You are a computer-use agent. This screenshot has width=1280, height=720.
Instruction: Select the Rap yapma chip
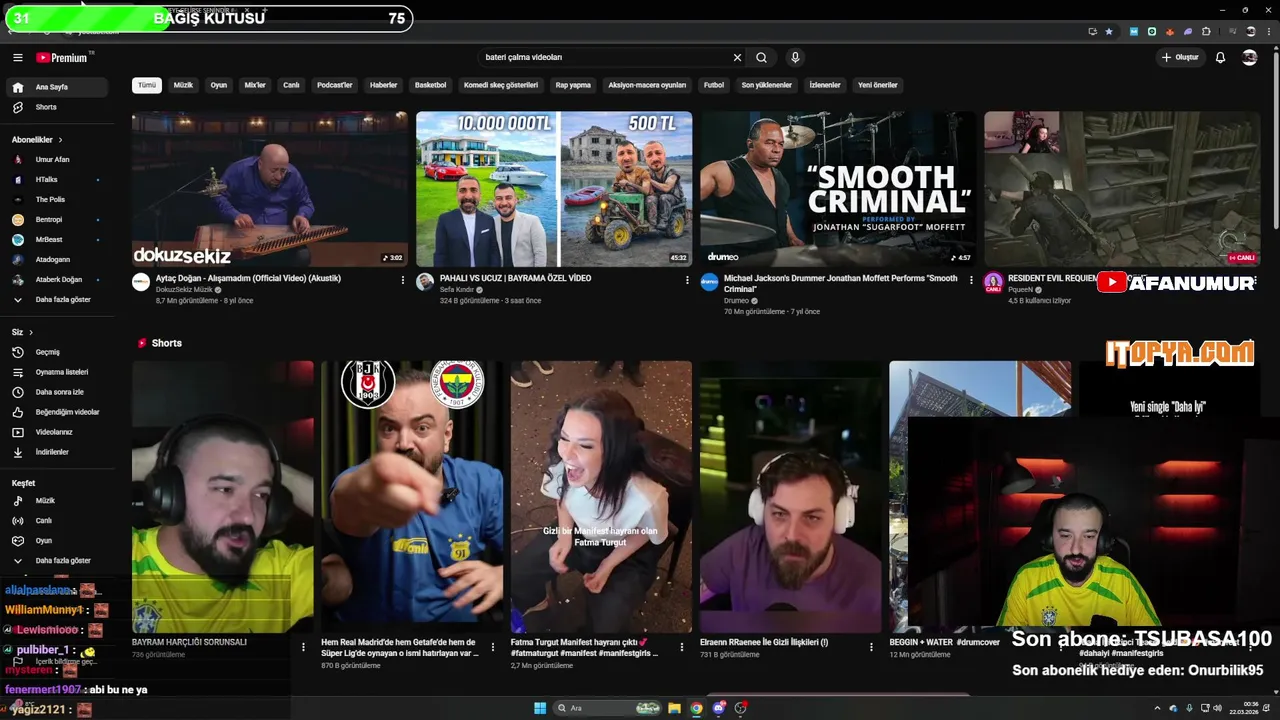tap(573, 85)
